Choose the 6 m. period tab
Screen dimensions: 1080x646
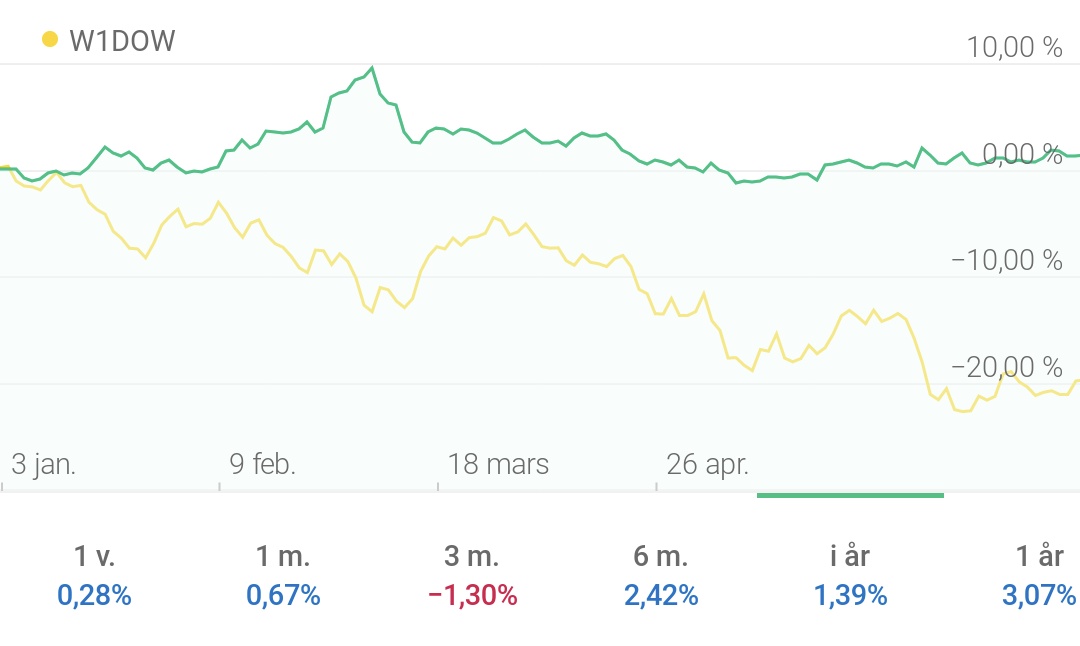[661, 556]
